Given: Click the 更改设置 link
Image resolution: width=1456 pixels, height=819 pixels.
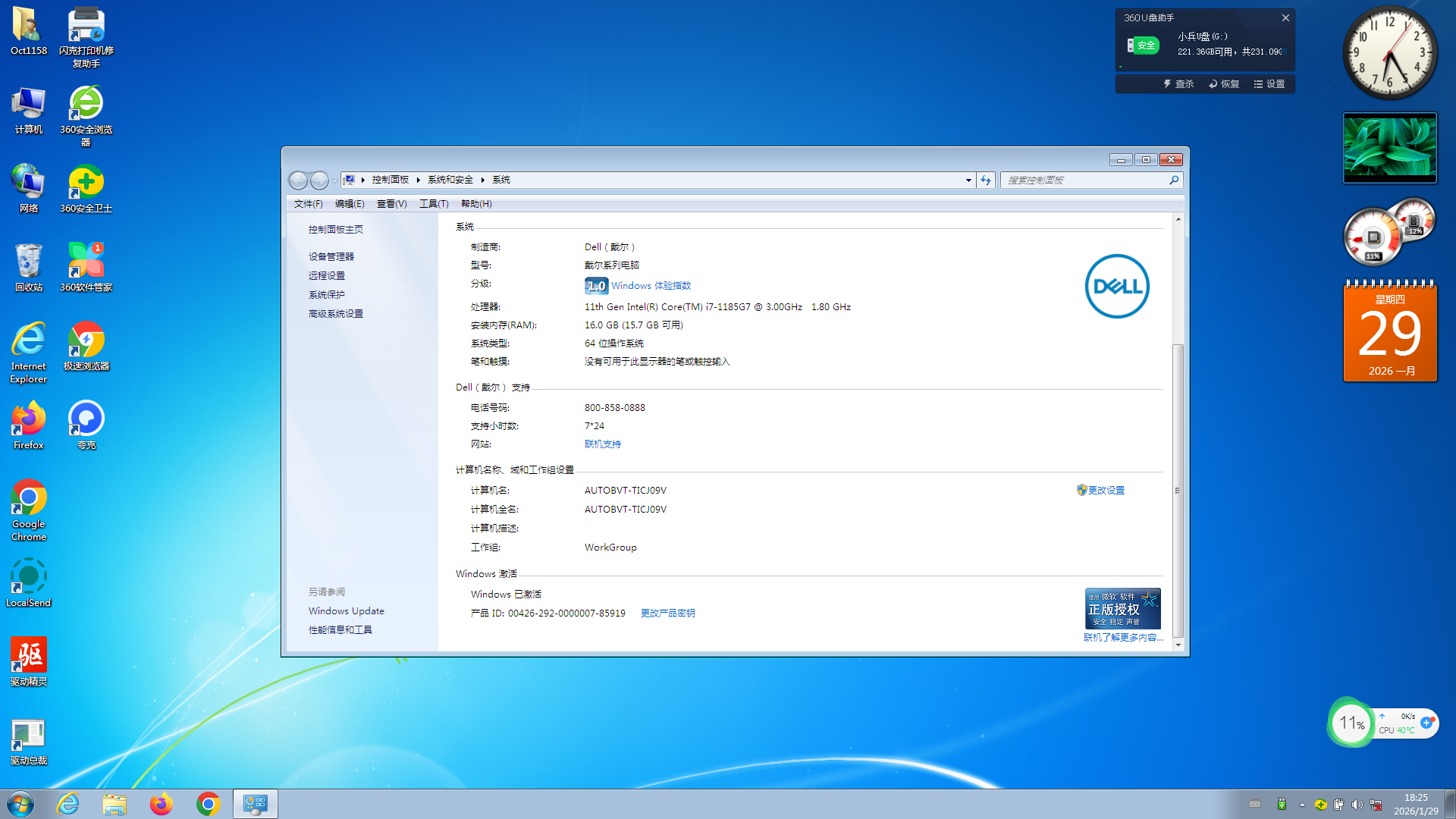Looking at the screenshot, I should point(1106,491).
